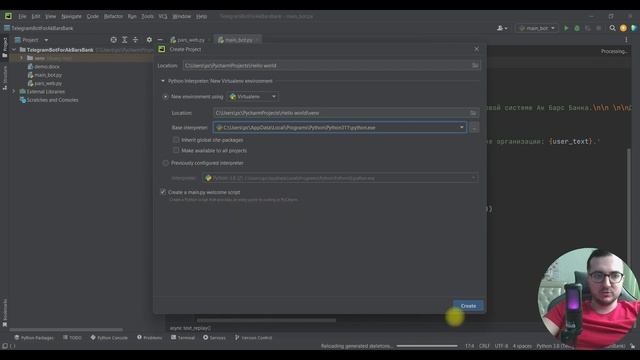
Task: Click the Stop square icon in toolbar
Action: (598, 28)
